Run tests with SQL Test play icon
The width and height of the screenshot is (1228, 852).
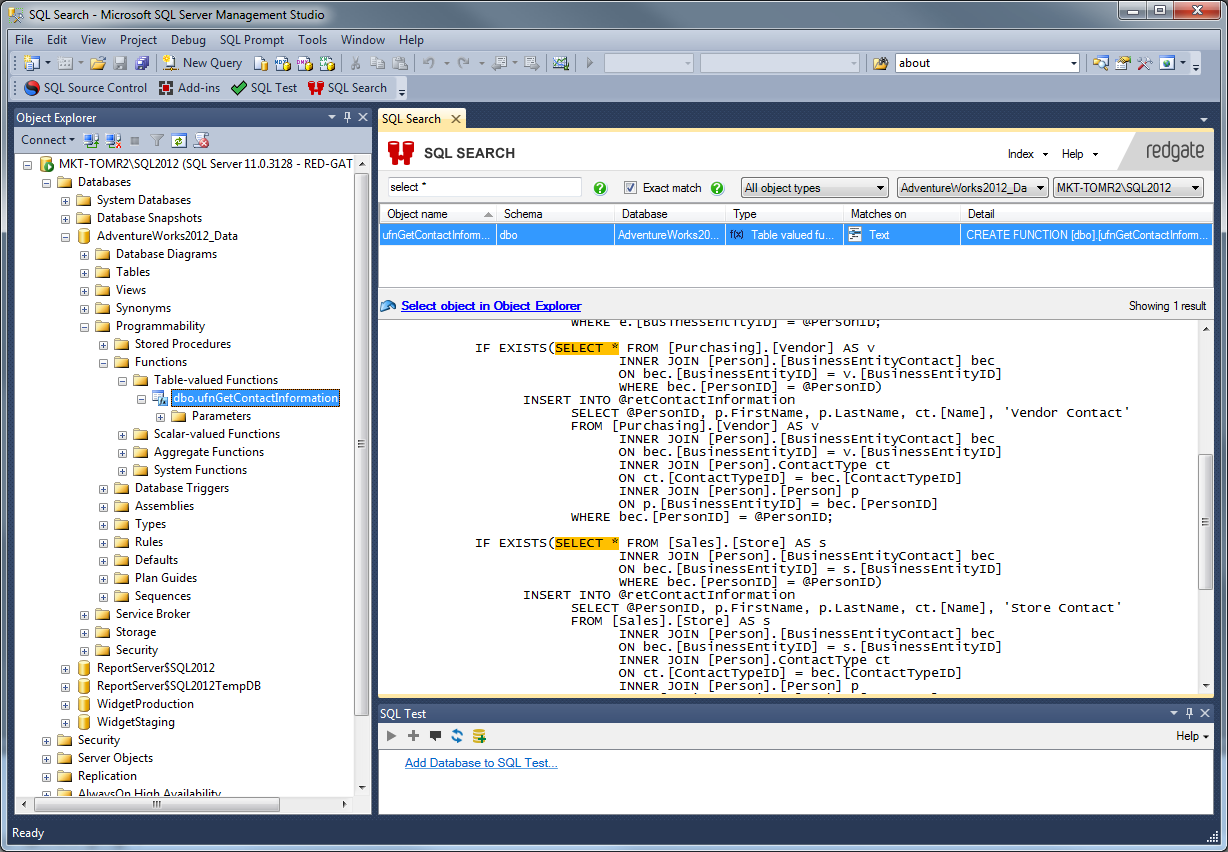391,736
